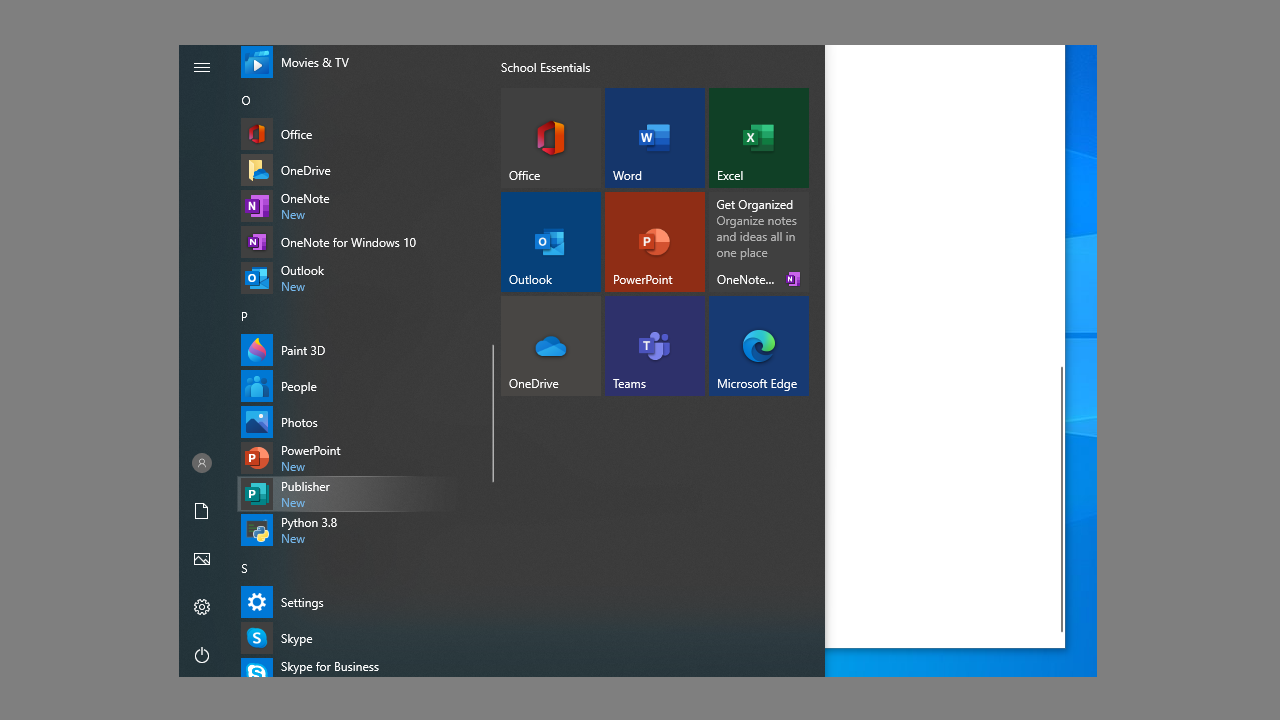Click the Office tile in School Essentials
1280x720 pixels.
coord(551,138)
